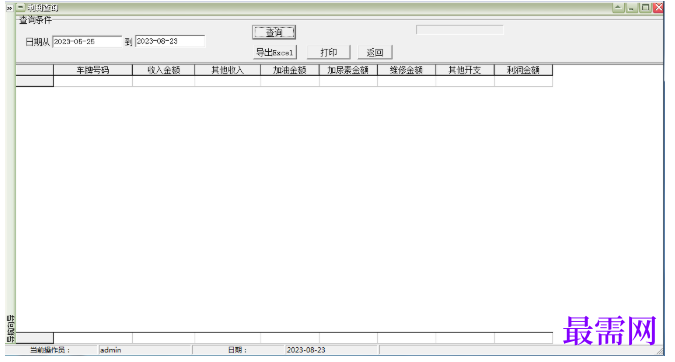Viewport: 675px width, 362px height.
Task: Focus the start date field 2023-05-25
Action: [x=87, y=41]
